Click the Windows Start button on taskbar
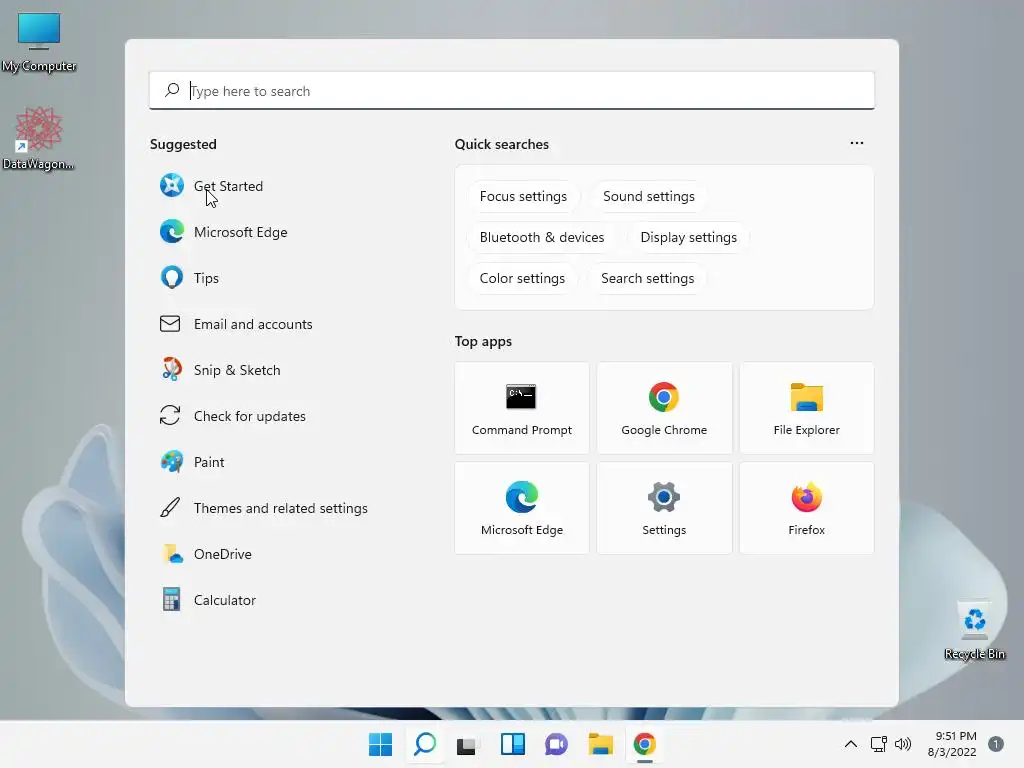This screenshot has width=1024, height=768. click(x=380, y=744)
